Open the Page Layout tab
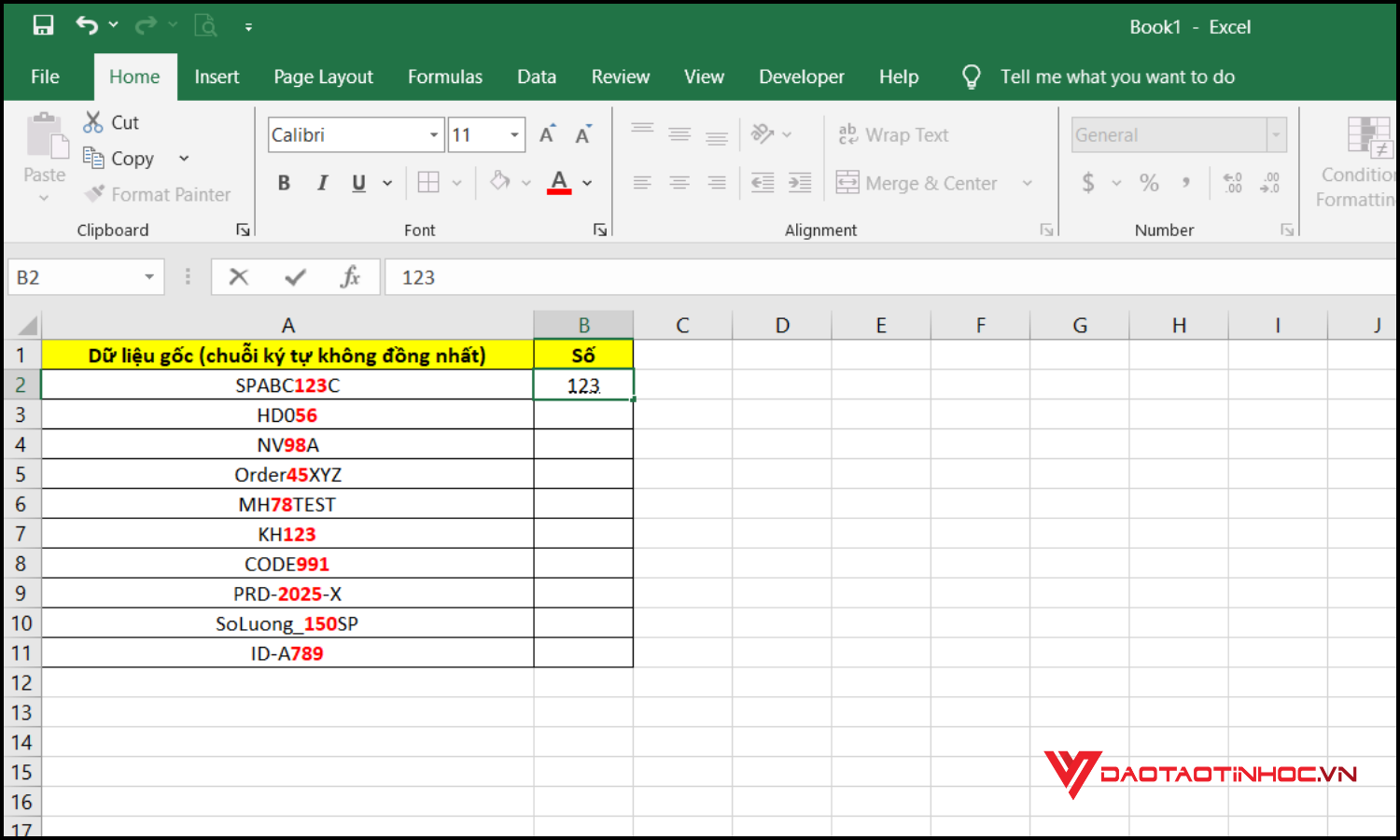 323,77
